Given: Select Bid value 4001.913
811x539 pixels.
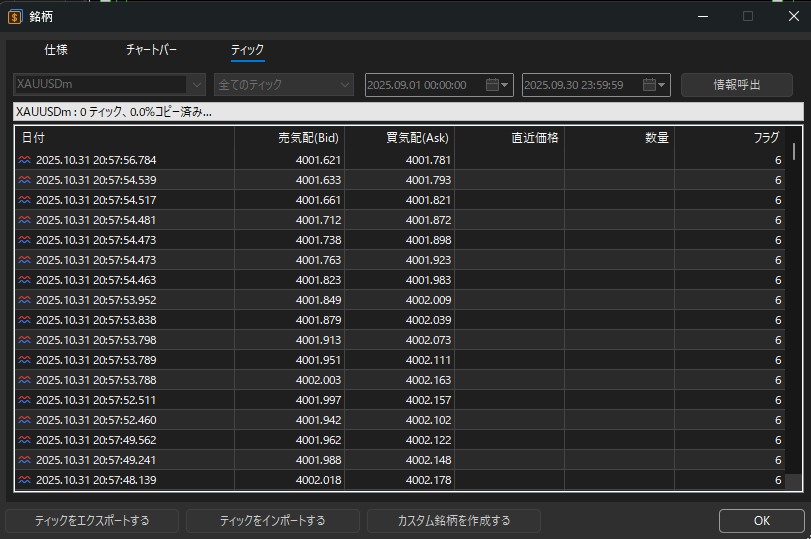Looking at the screenshot, I should point(318,340).
